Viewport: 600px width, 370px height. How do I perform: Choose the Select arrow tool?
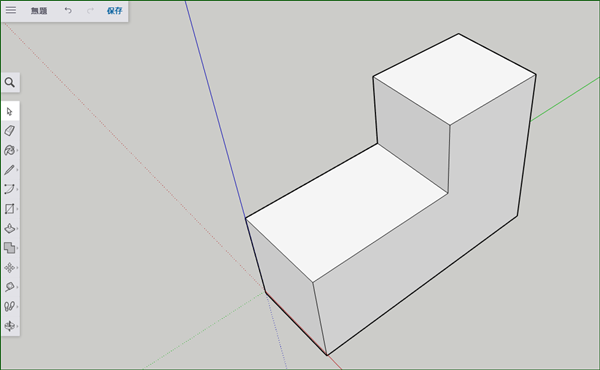point(10,111)
